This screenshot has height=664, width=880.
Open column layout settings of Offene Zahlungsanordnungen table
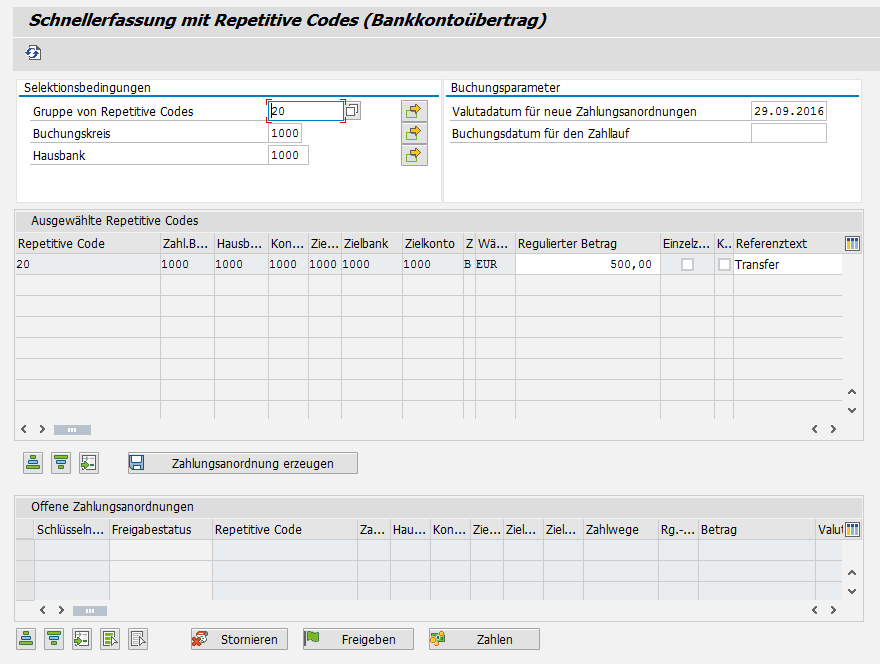852,530
